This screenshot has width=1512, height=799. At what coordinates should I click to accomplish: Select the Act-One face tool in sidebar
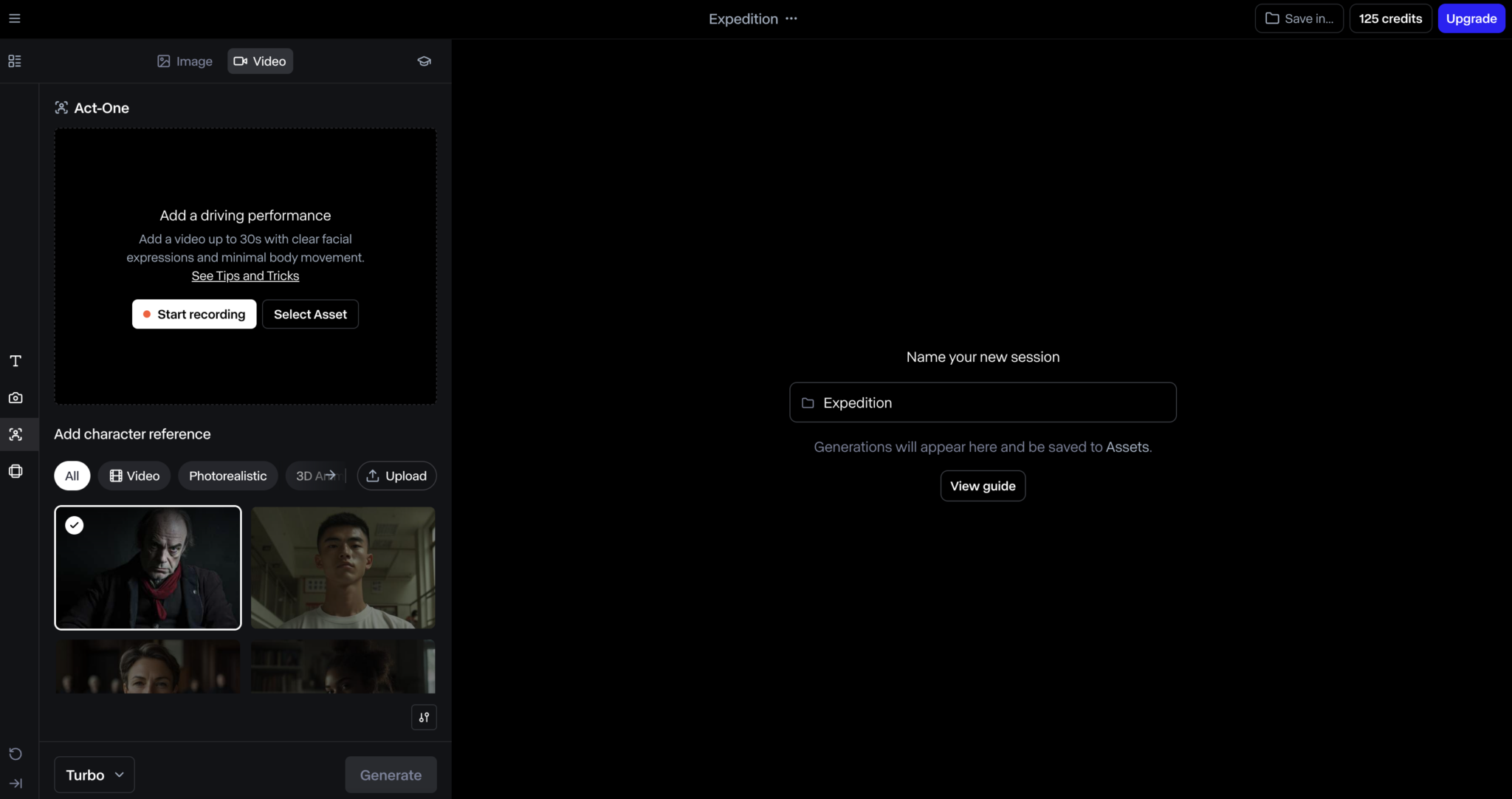point(15,435)
